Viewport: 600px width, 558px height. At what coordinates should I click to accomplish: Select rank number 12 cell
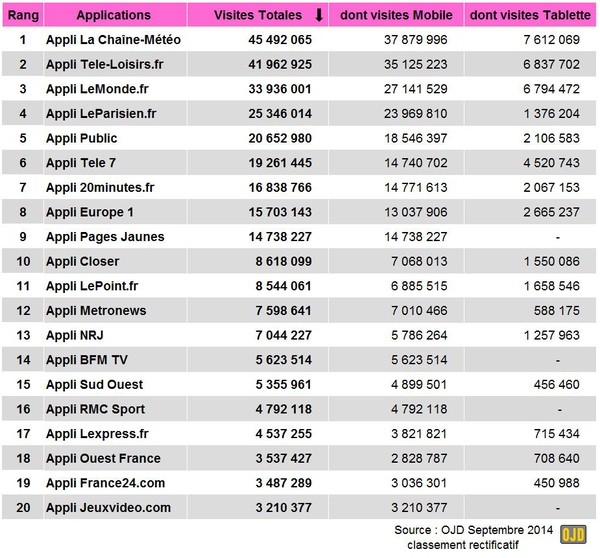click(23, 310)
